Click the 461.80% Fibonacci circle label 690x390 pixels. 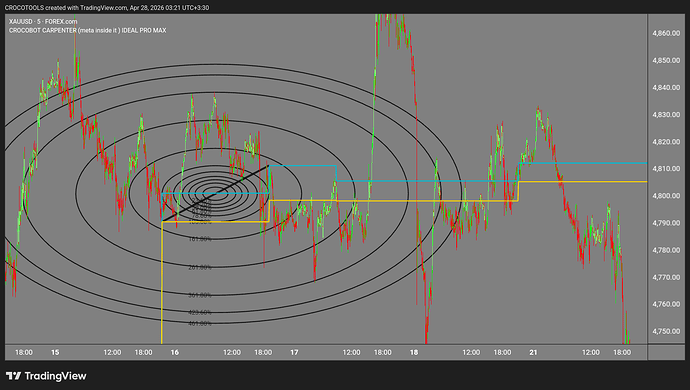coord(200,324)
